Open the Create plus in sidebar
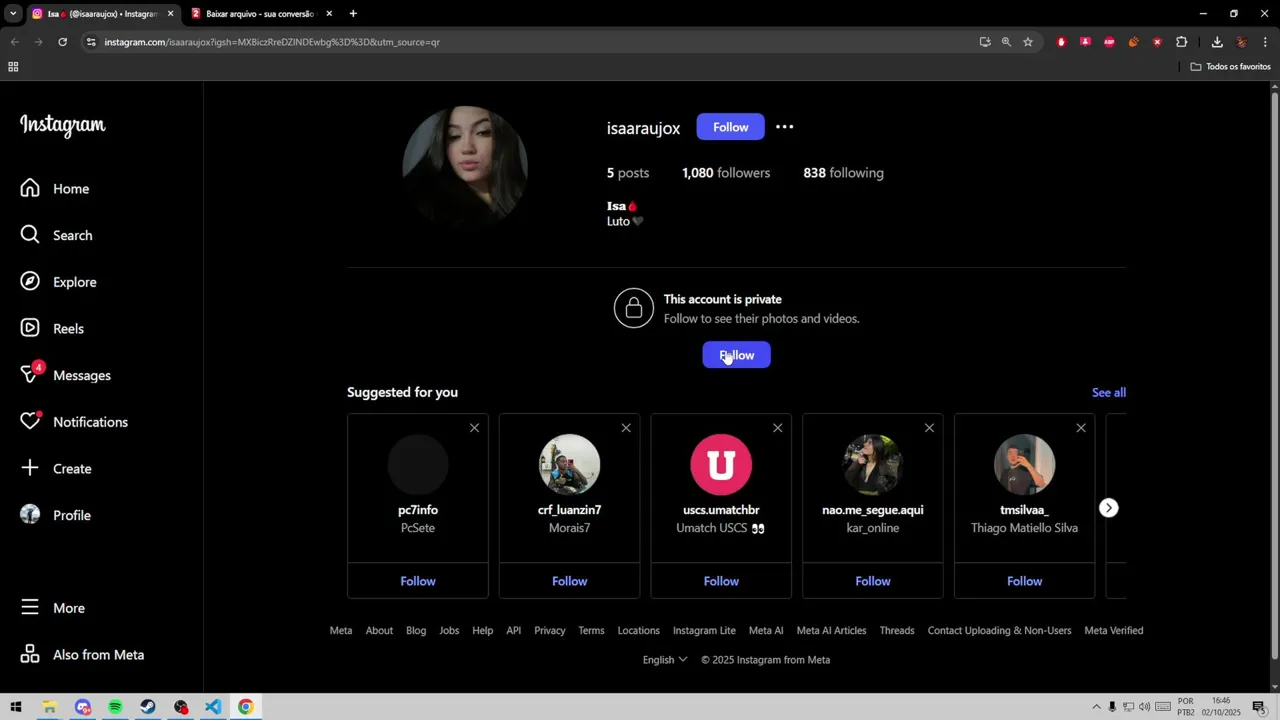The image size is (1280, 720). (x=30, y=468)
